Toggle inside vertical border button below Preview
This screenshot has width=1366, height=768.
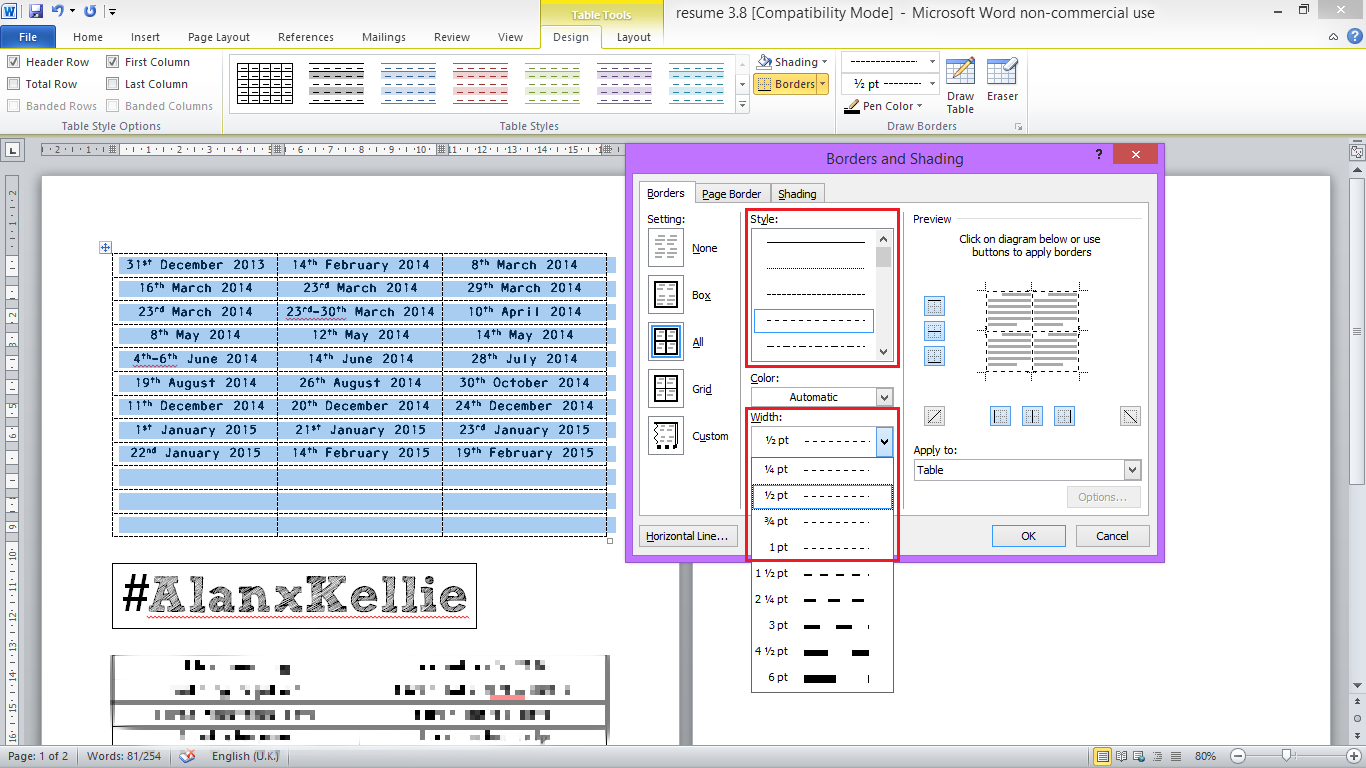coord(1032,417)
